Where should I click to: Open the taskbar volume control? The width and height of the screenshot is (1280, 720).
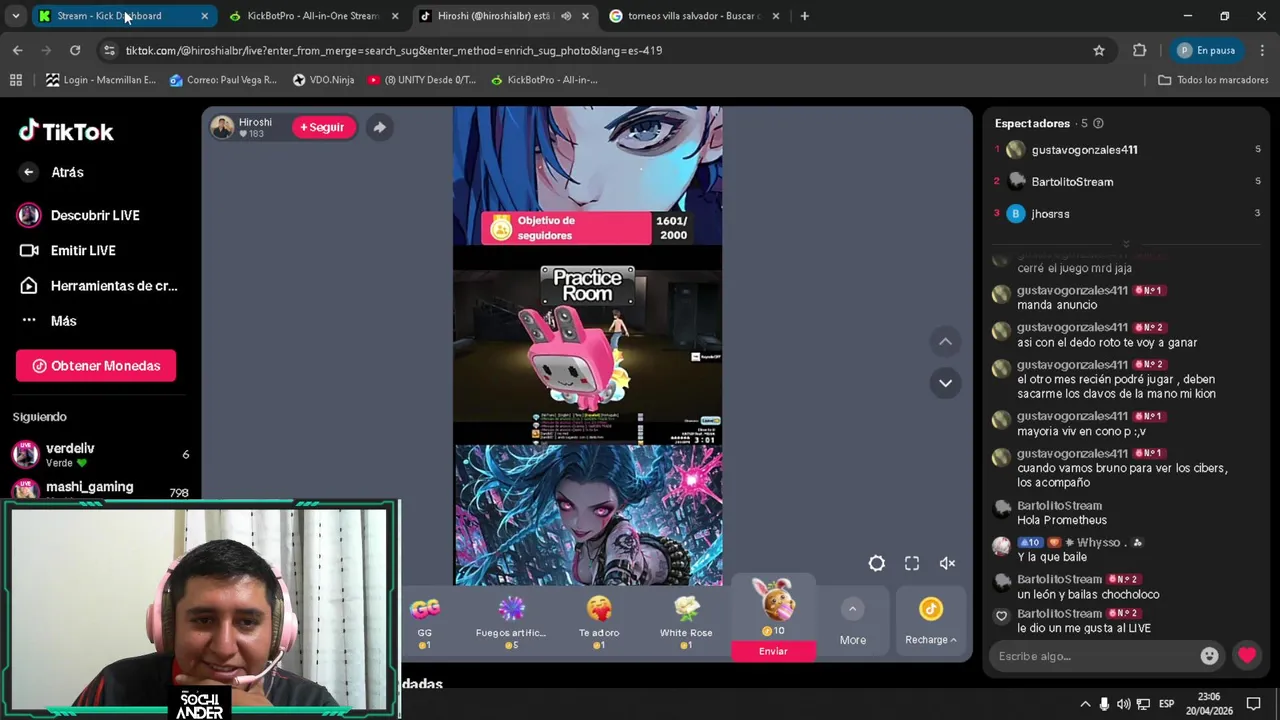[x=1123, y=704]
